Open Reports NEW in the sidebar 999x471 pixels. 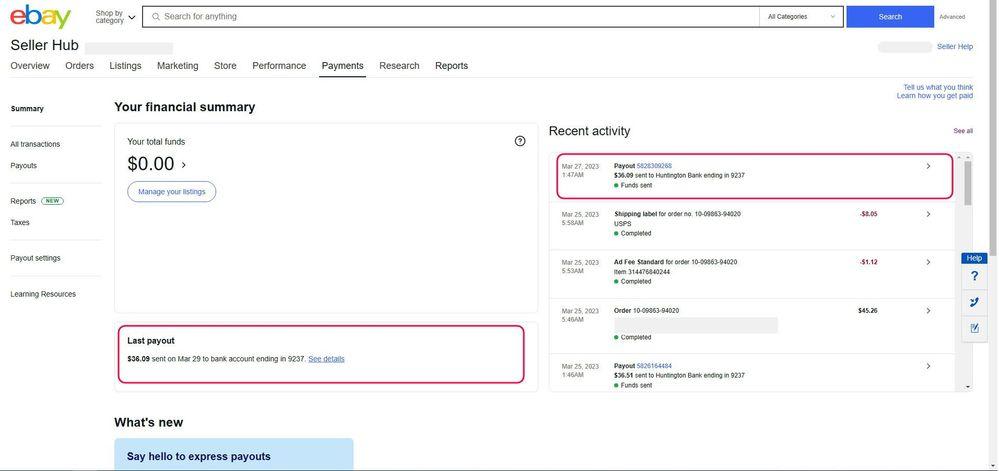pos(37,201)
